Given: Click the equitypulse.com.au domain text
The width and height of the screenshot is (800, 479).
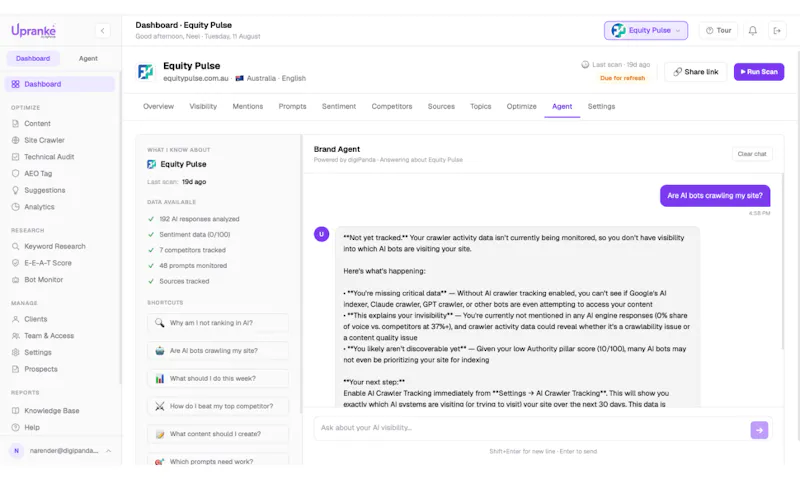Looking at the screenshot, I should 196,79.
